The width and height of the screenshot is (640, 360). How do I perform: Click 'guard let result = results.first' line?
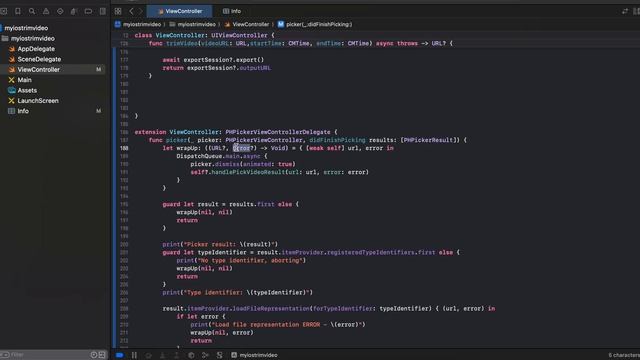[230, 204]
